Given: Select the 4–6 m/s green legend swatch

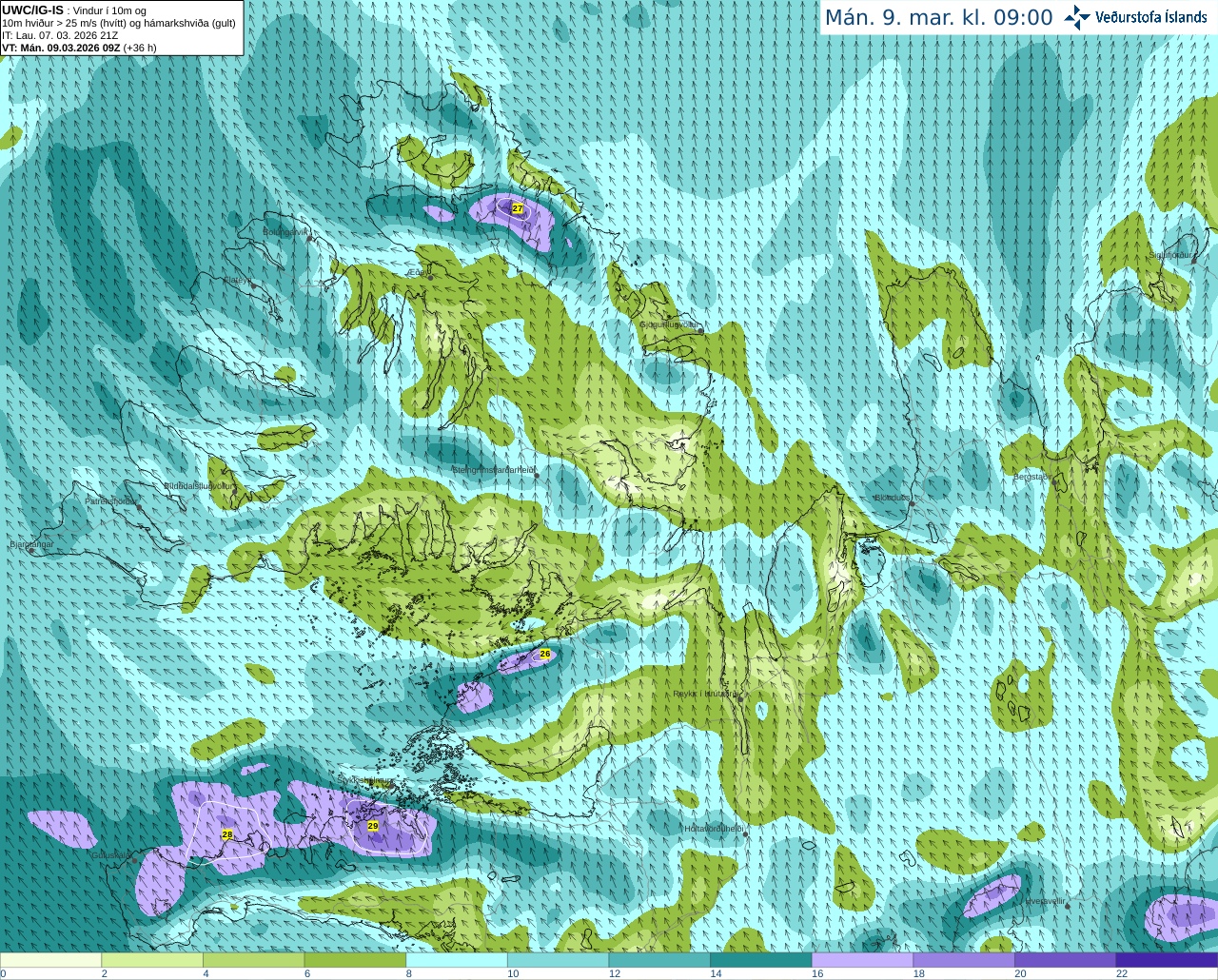Looking at the screenshot, I should tap(253, 960).
